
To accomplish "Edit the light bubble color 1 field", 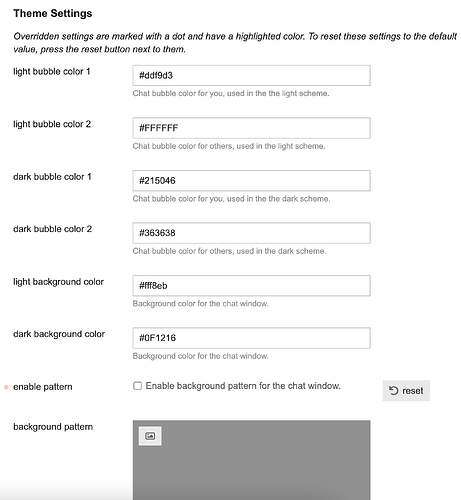I will [251, 75].
